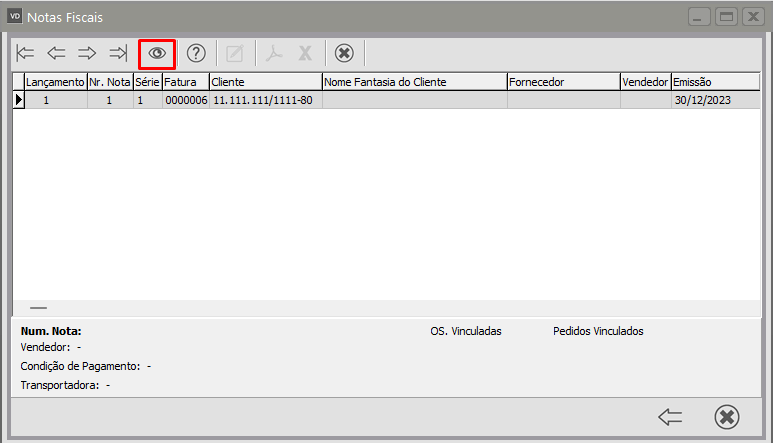
Task: Go to first record arrow in toolbar
Action: [26, 53]
